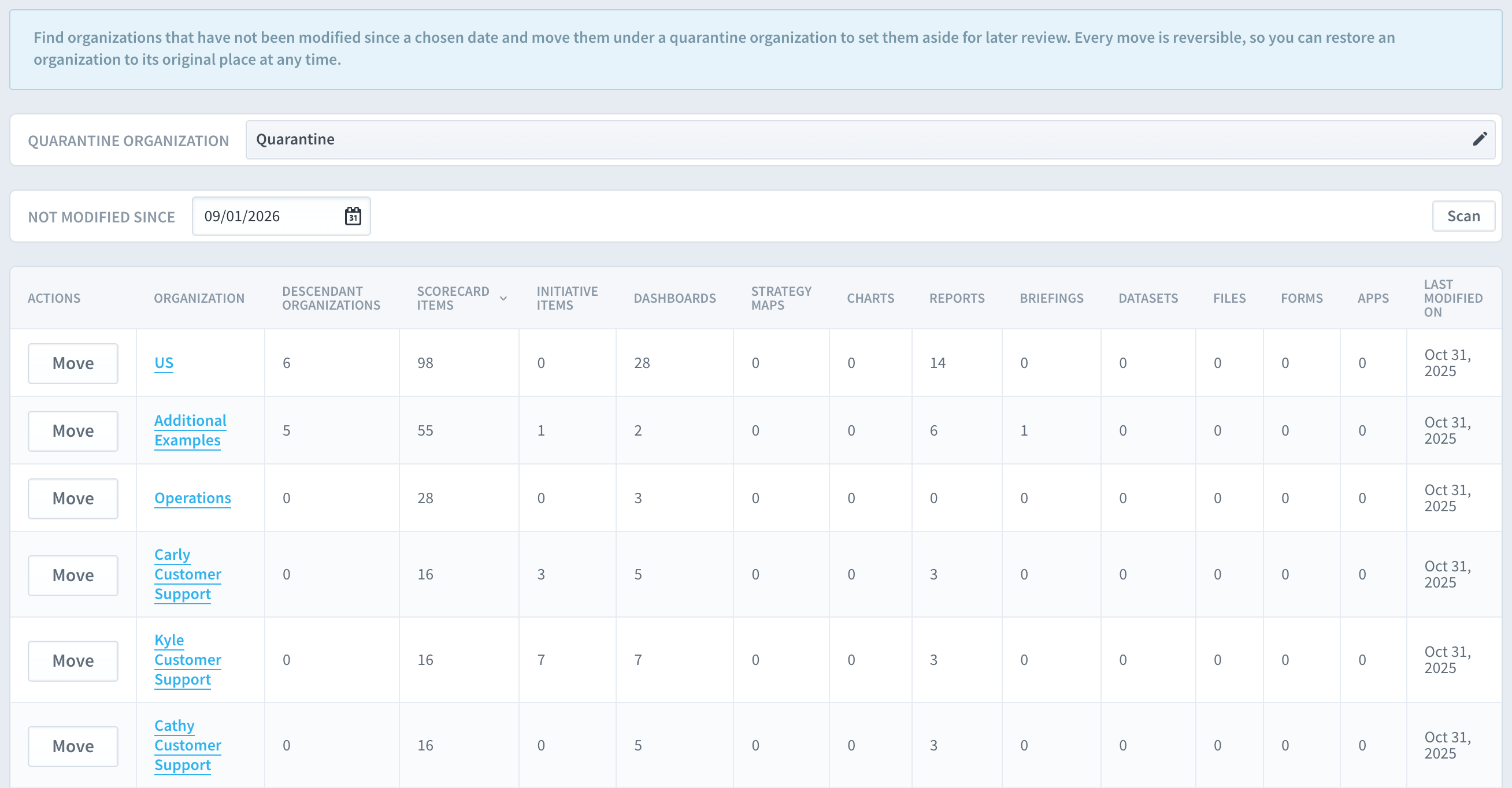Click Operations scorecard items value 28

[x=425, y=497]
